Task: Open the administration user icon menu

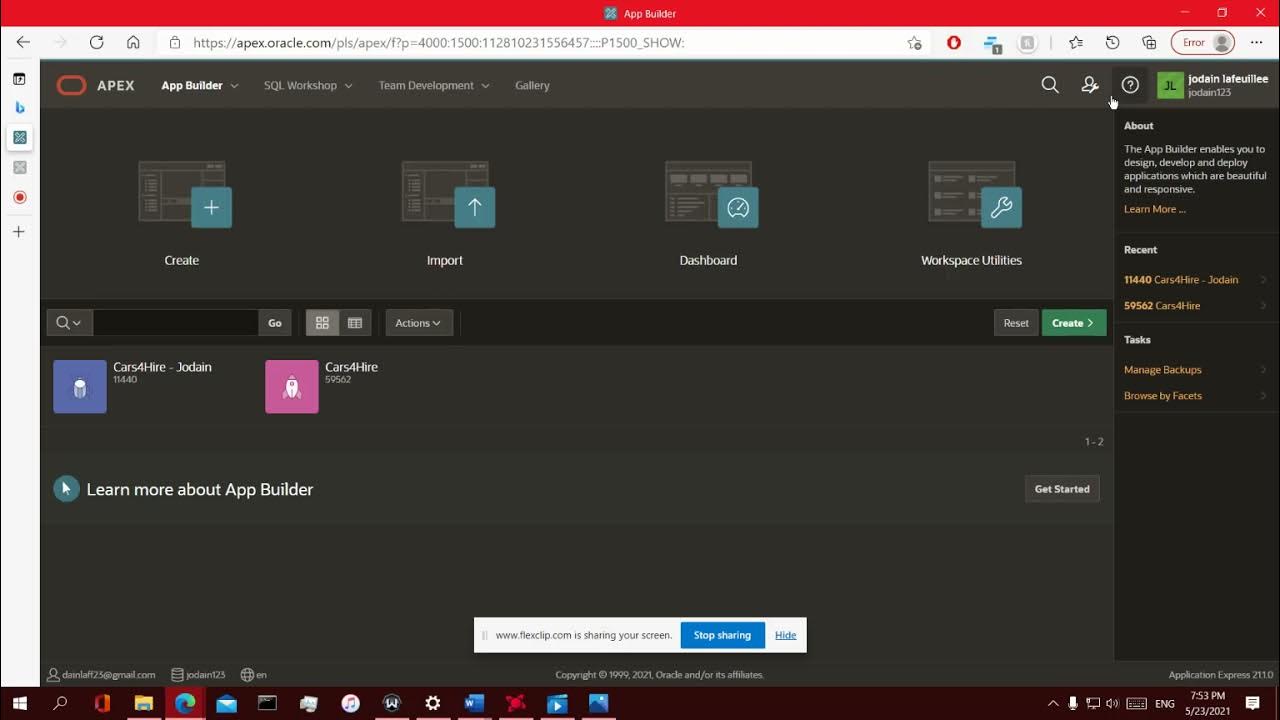Action: [1090, 85]
